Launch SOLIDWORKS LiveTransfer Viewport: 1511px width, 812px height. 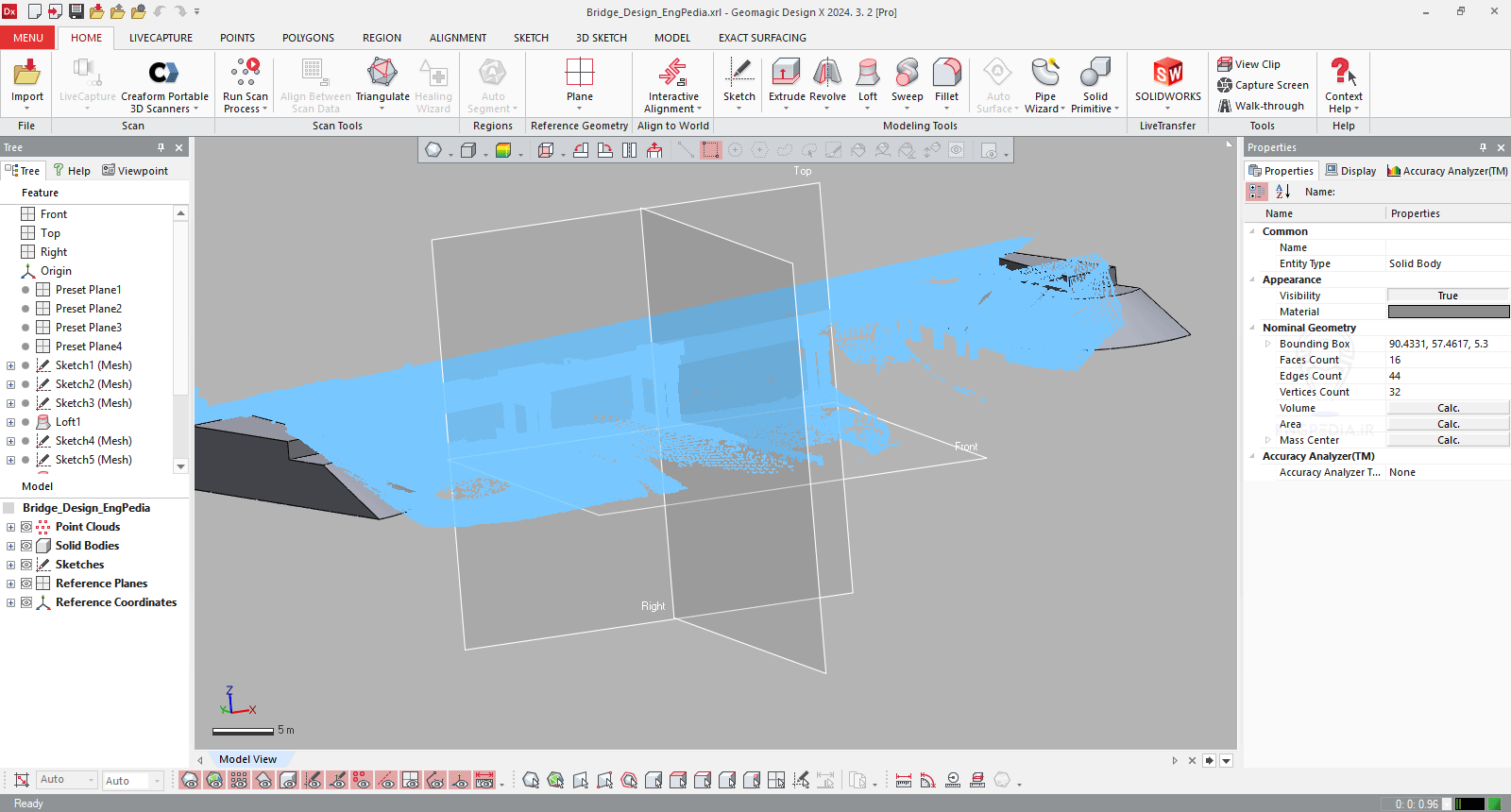click(x=1168, y=79)
